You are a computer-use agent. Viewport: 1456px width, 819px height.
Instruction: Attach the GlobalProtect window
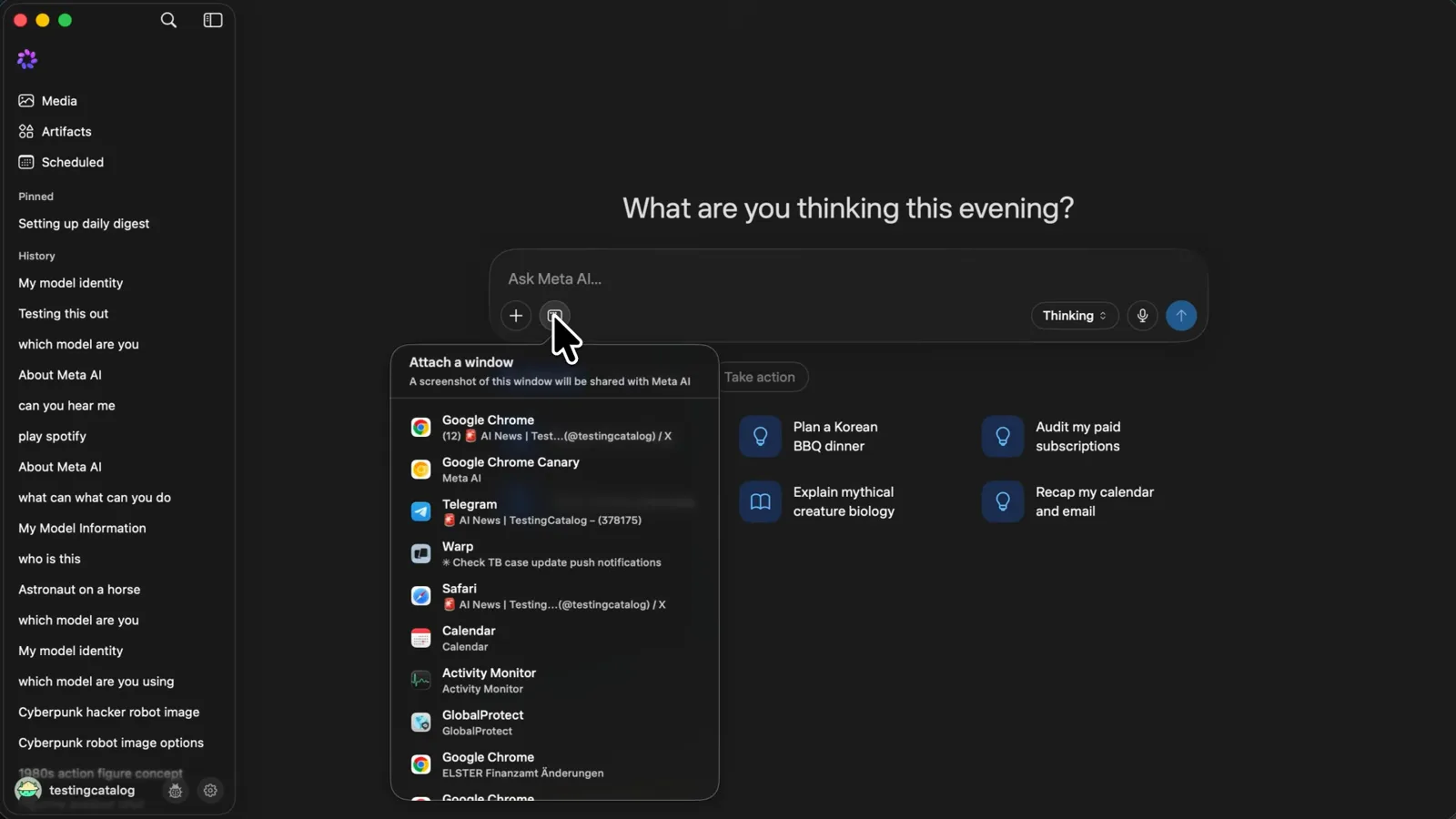554,723
